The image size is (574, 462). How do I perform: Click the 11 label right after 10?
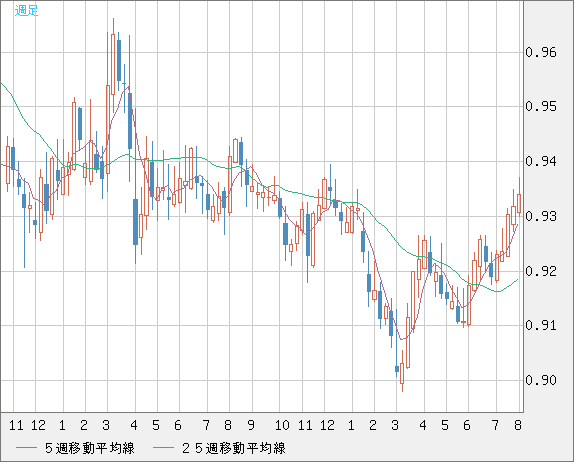coord(305,425)
